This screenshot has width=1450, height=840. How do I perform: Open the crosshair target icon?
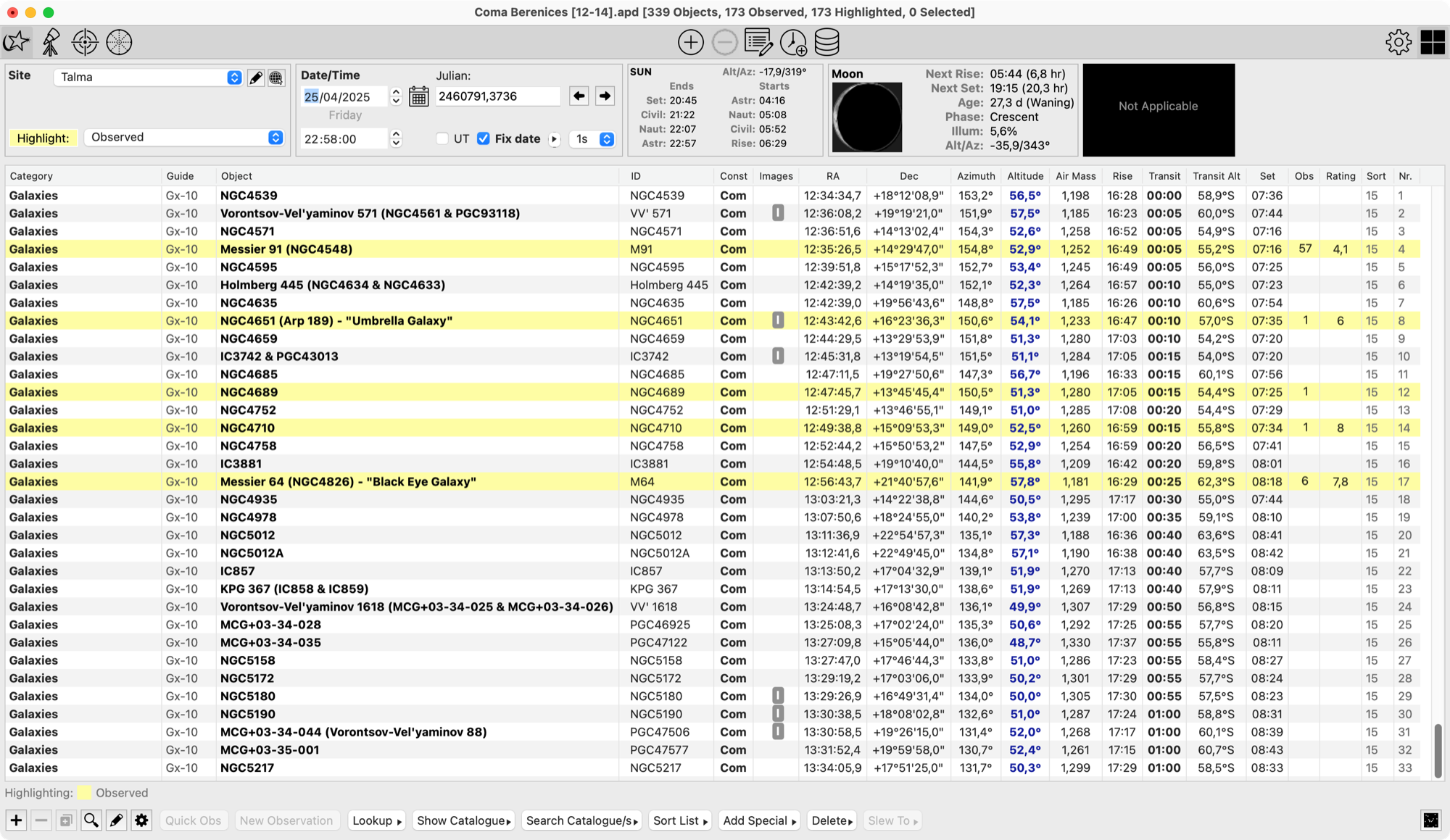[85, 42]
